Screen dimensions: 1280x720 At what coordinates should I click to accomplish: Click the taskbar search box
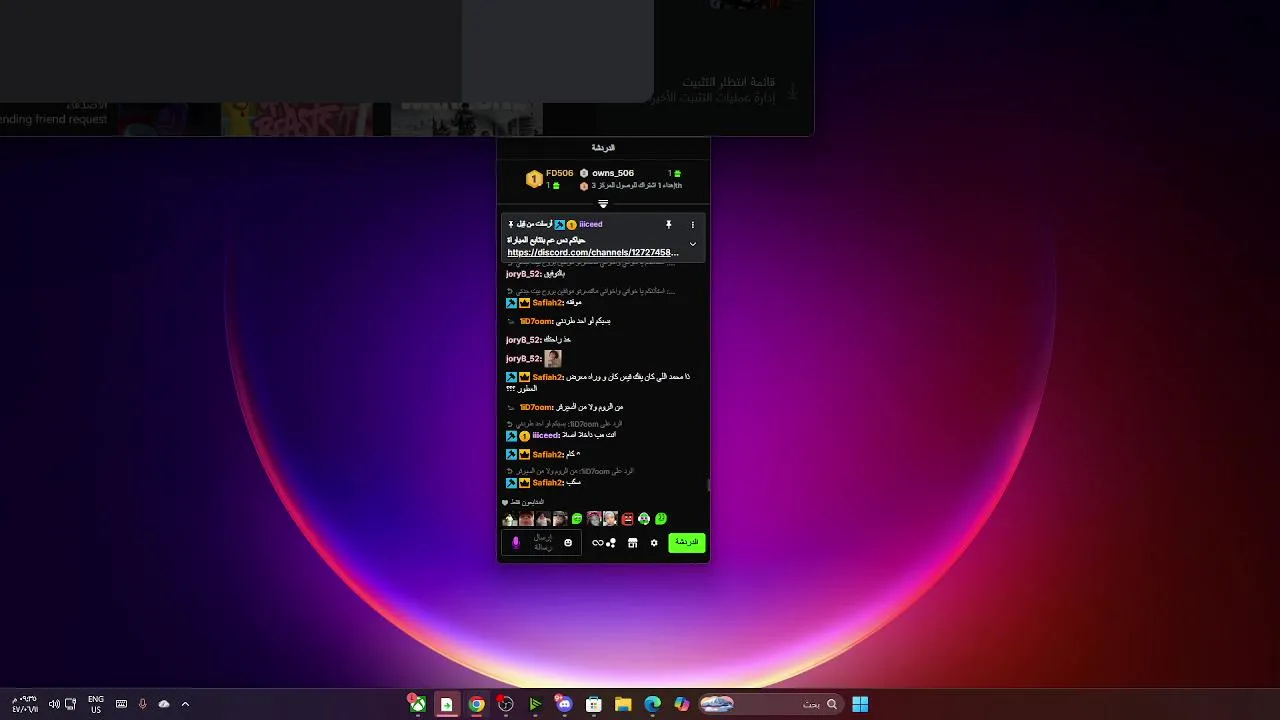pyautogui.click(x=769, y=704)
